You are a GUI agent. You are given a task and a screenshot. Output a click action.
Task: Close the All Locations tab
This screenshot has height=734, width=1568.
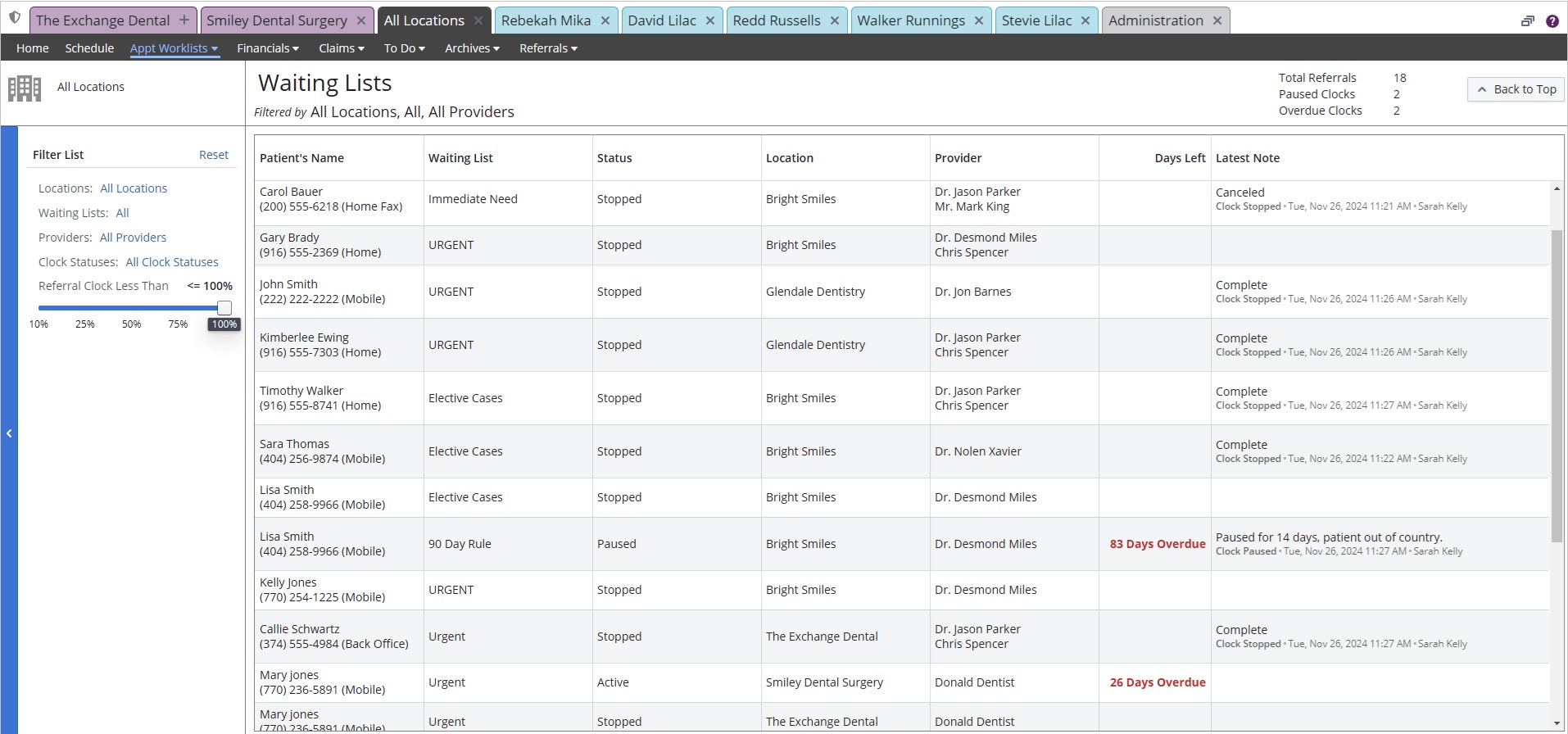click(x=478, y=20)
